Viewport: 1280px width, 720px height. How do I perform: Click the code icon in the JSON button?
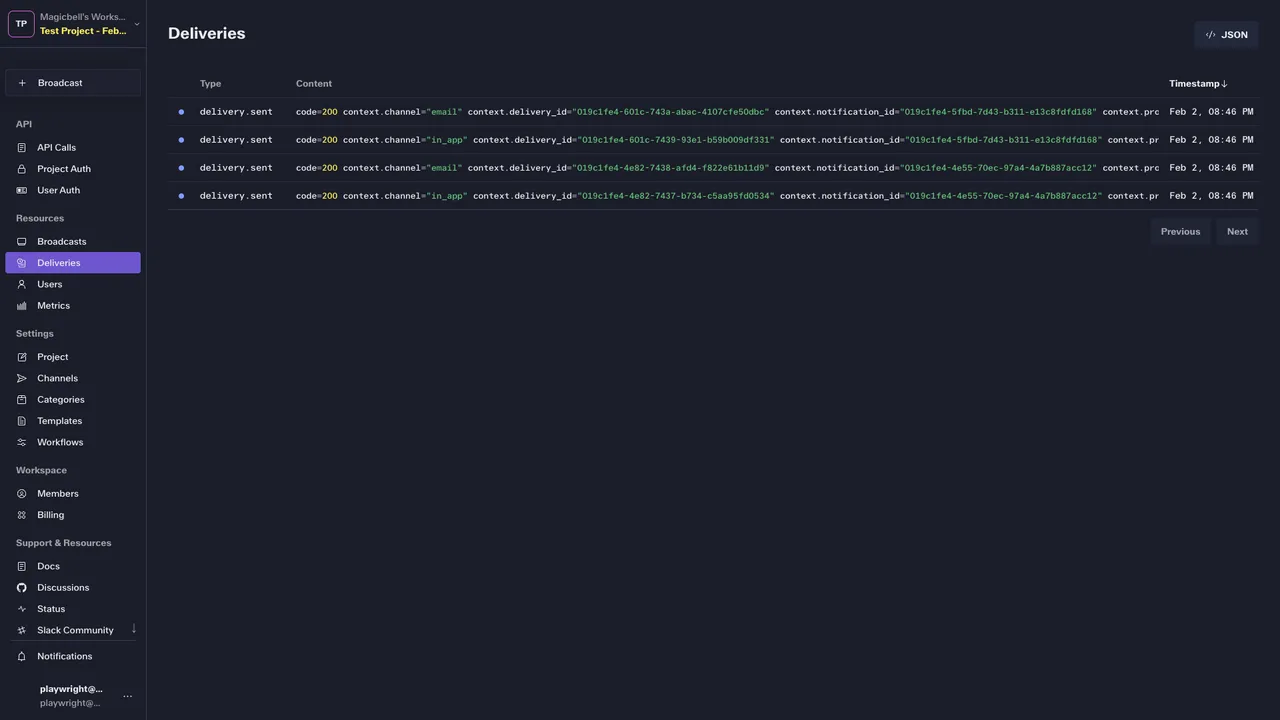point(1210,35)
